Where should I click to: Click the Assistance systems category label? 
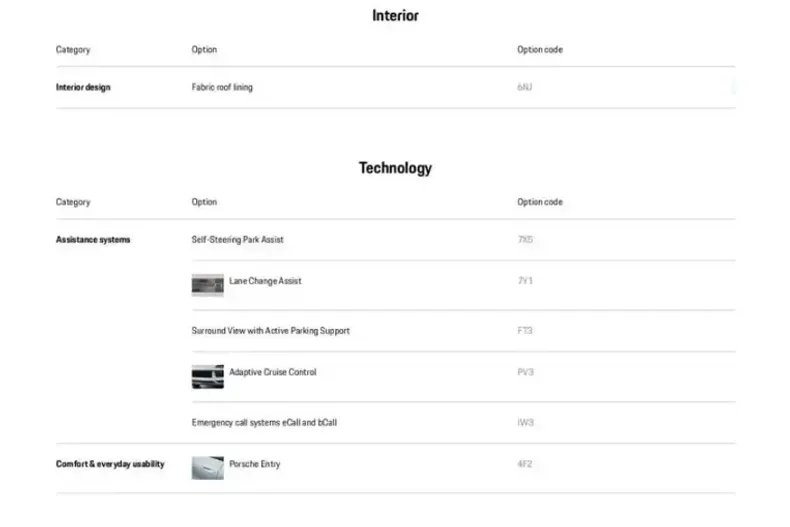pos(93,240)
